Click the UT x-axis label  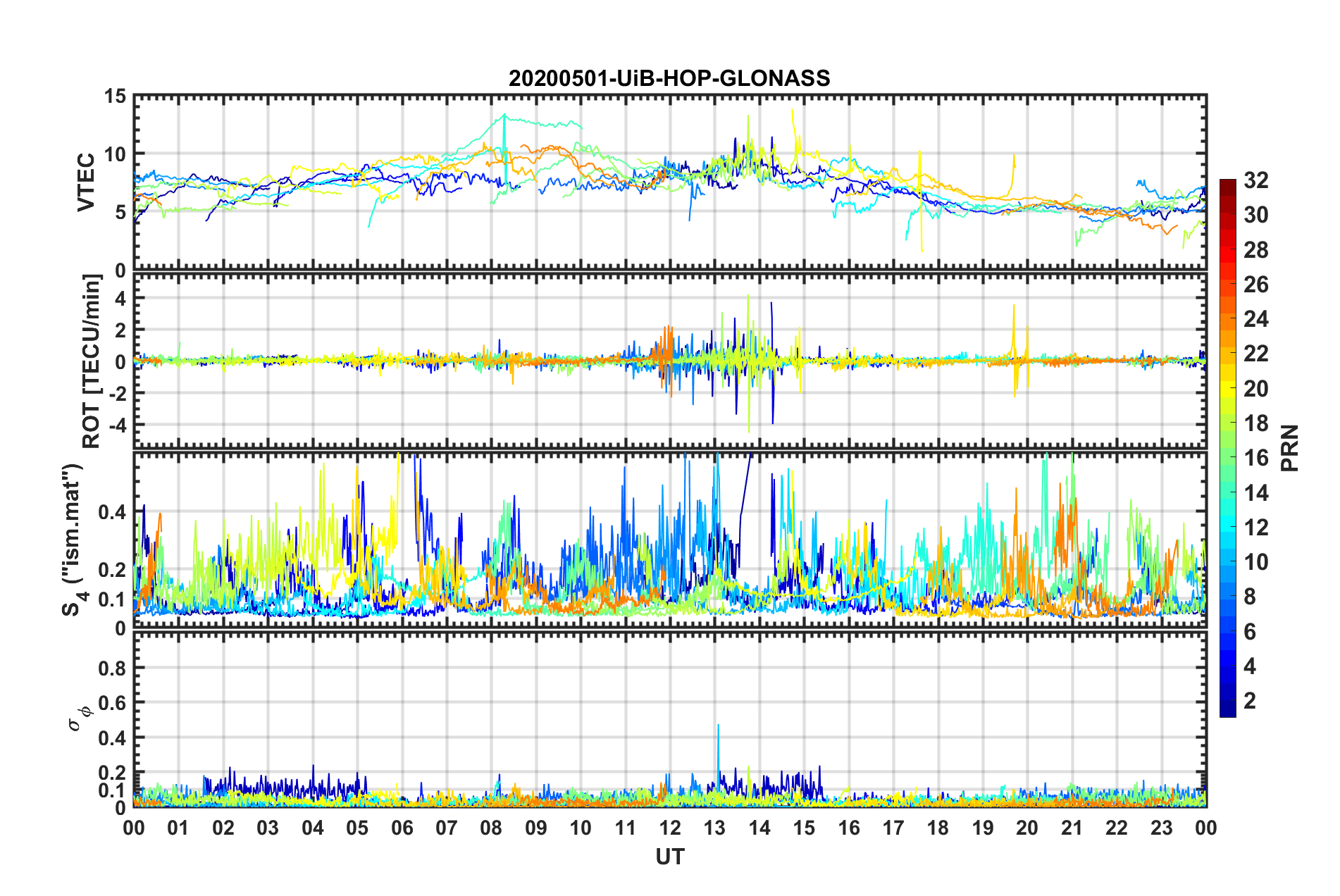669,857
